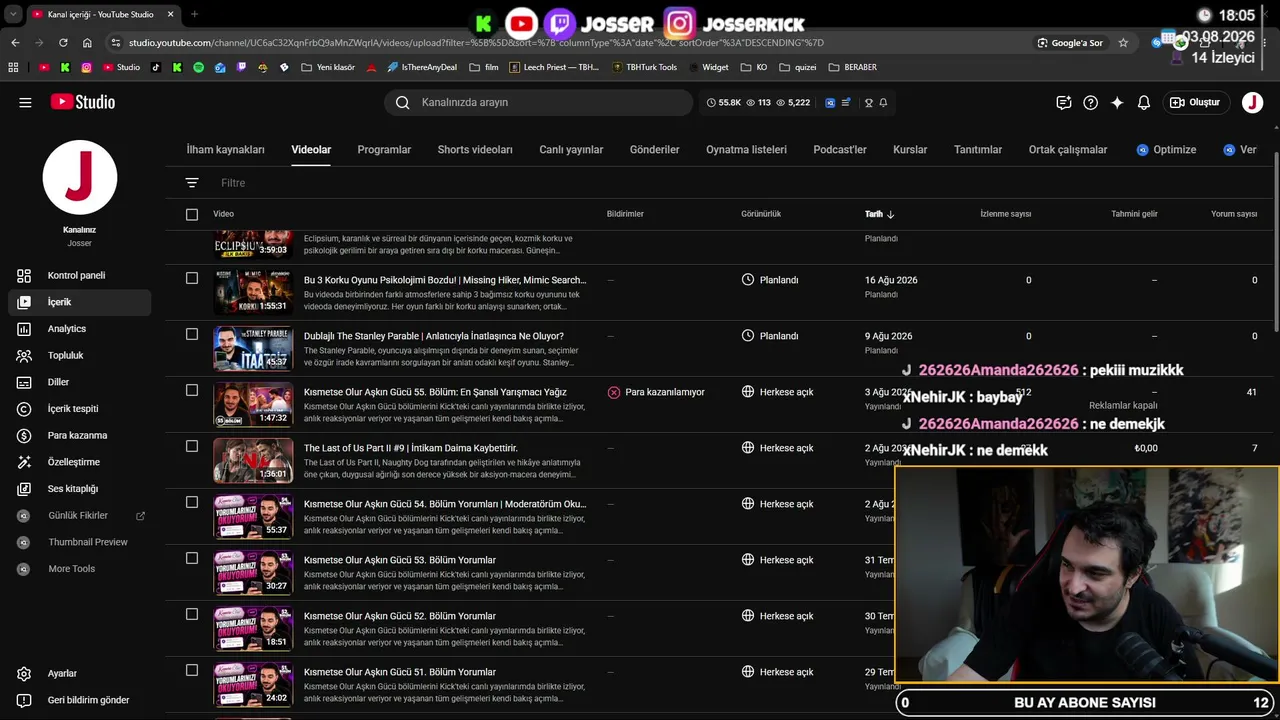Open Özelleştirme customization page
1280x720 pixels.
point(74,462)
